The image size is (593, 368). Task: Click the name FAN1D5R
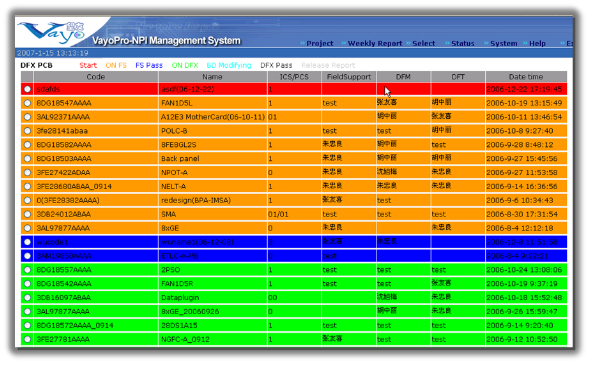click(177, 284)
